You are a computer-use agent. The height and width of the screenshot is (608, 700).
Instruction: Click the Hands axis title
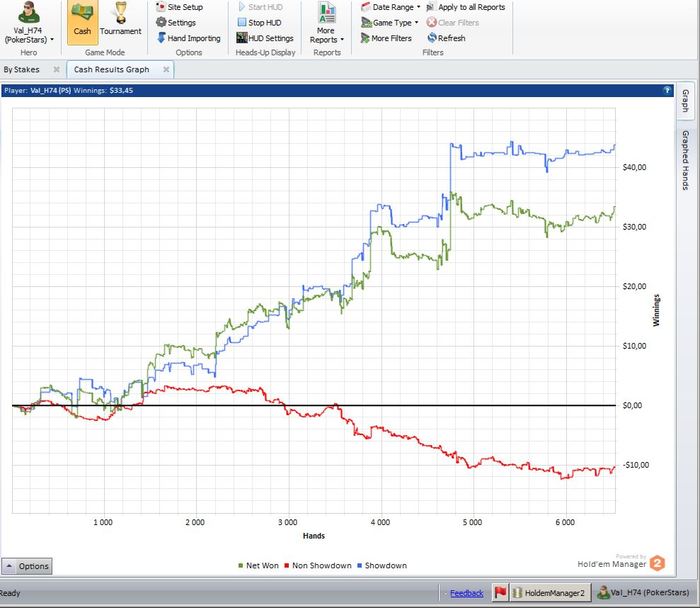[x=314, y=536]
